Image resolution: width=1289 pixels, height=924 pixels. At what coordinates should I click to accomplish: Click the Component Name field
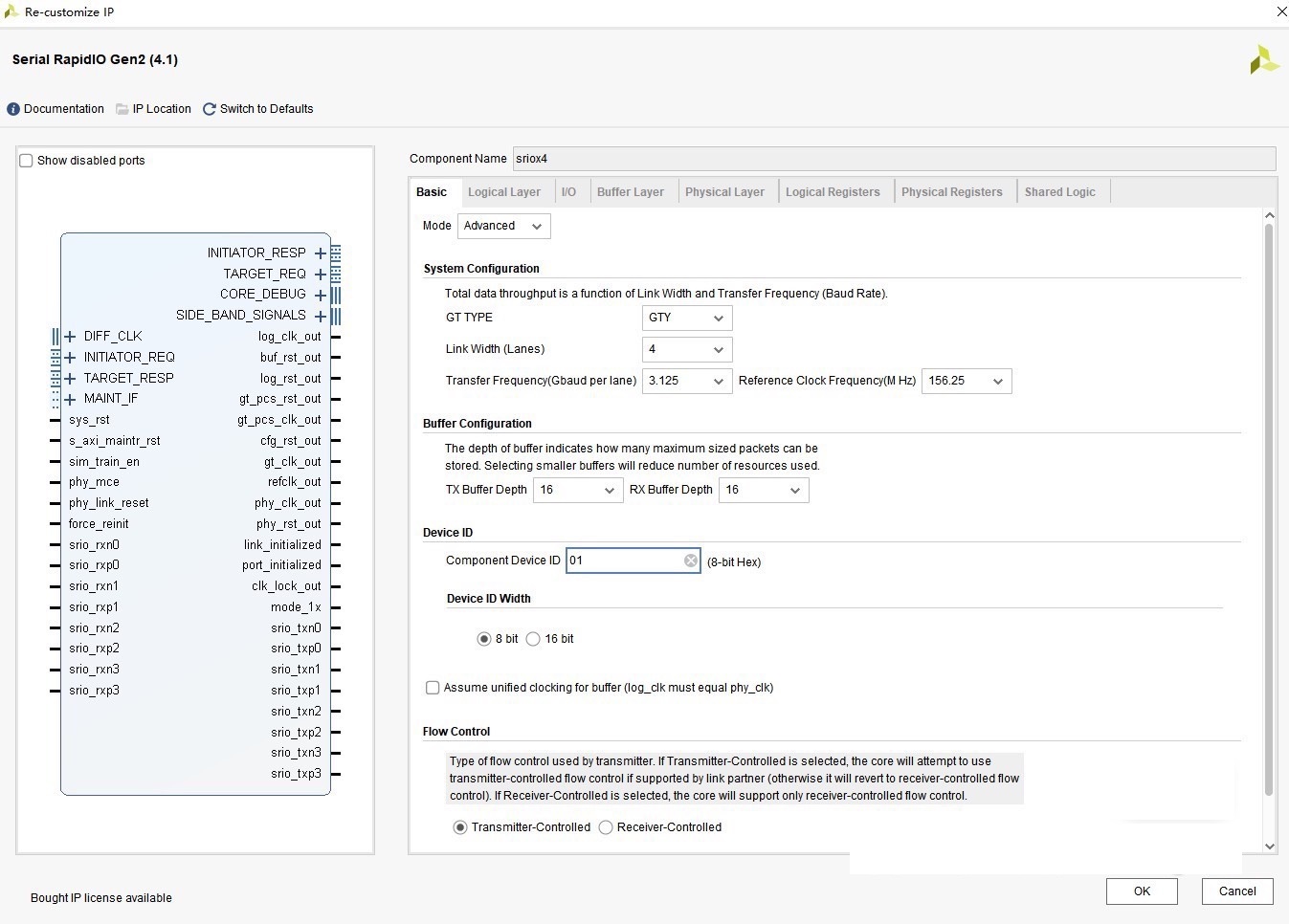point(894,159)
